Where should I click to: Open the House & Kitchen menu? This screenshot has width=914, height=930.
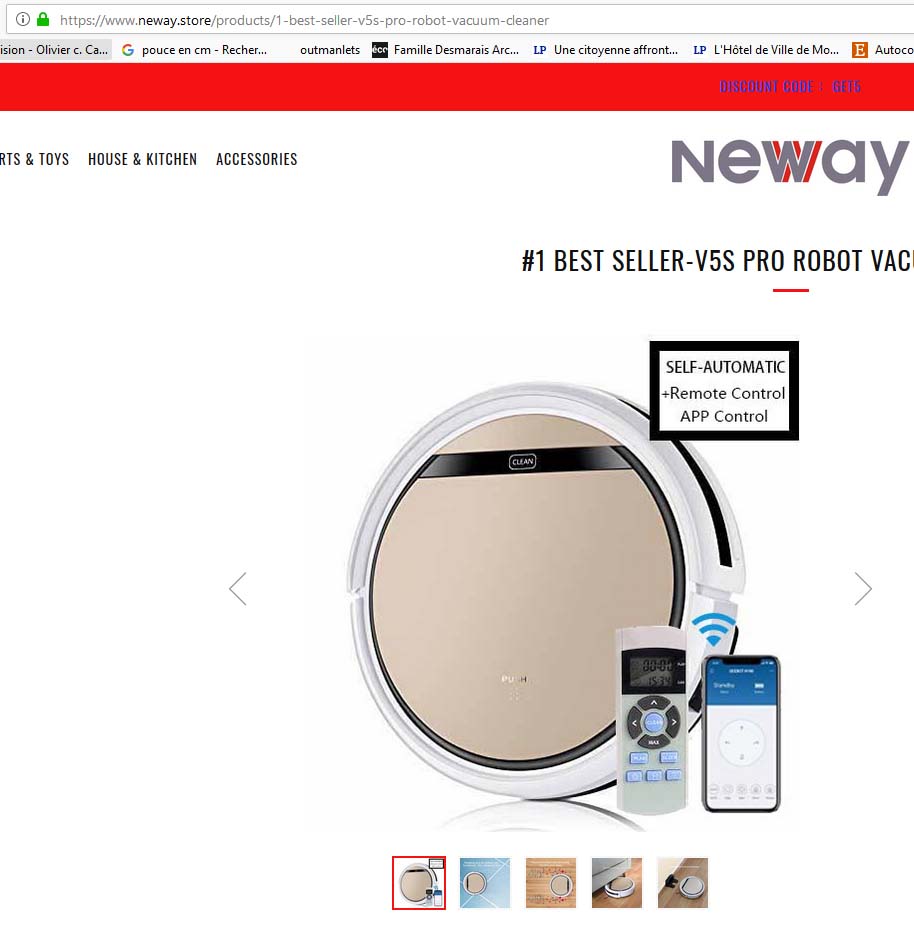tap(142, 159)
